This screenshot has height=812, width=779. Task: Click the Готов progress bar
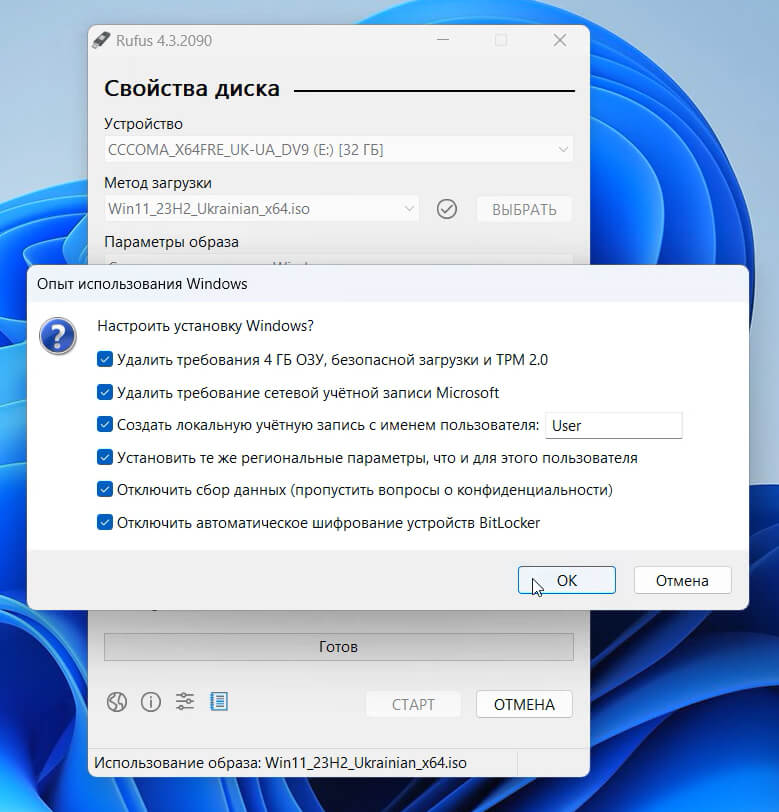point(338,647)
